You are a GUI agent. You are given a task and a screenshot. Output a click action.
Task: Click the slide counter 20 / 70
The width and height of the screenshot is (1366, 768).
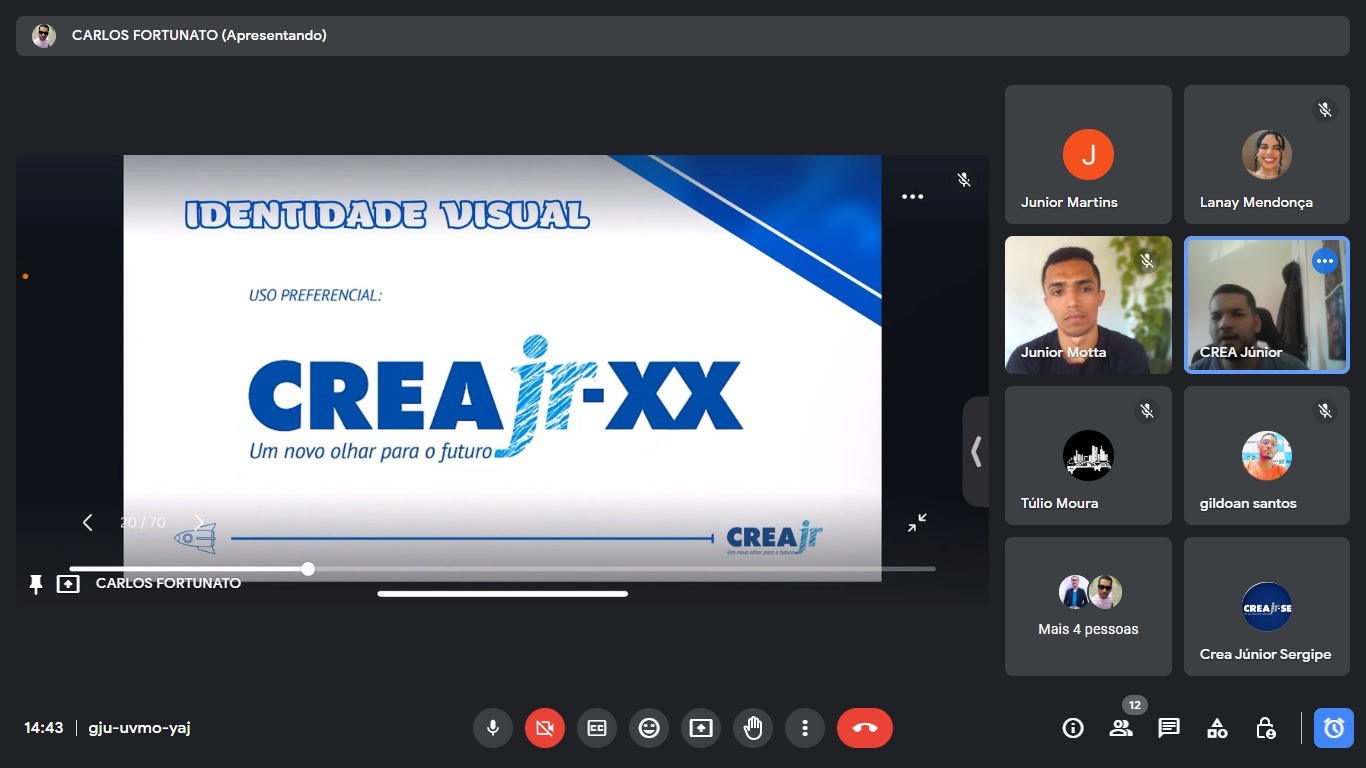143,522
